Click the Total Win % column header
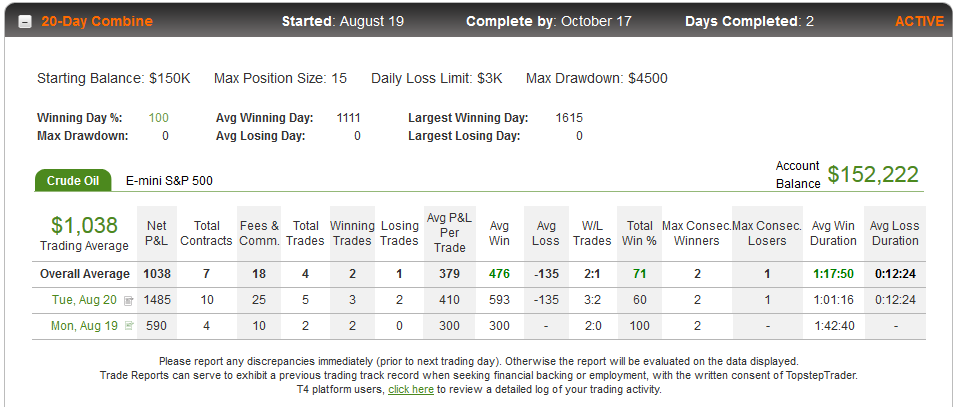The height and width of the screenshot is (407, 961). pos(639,234)
